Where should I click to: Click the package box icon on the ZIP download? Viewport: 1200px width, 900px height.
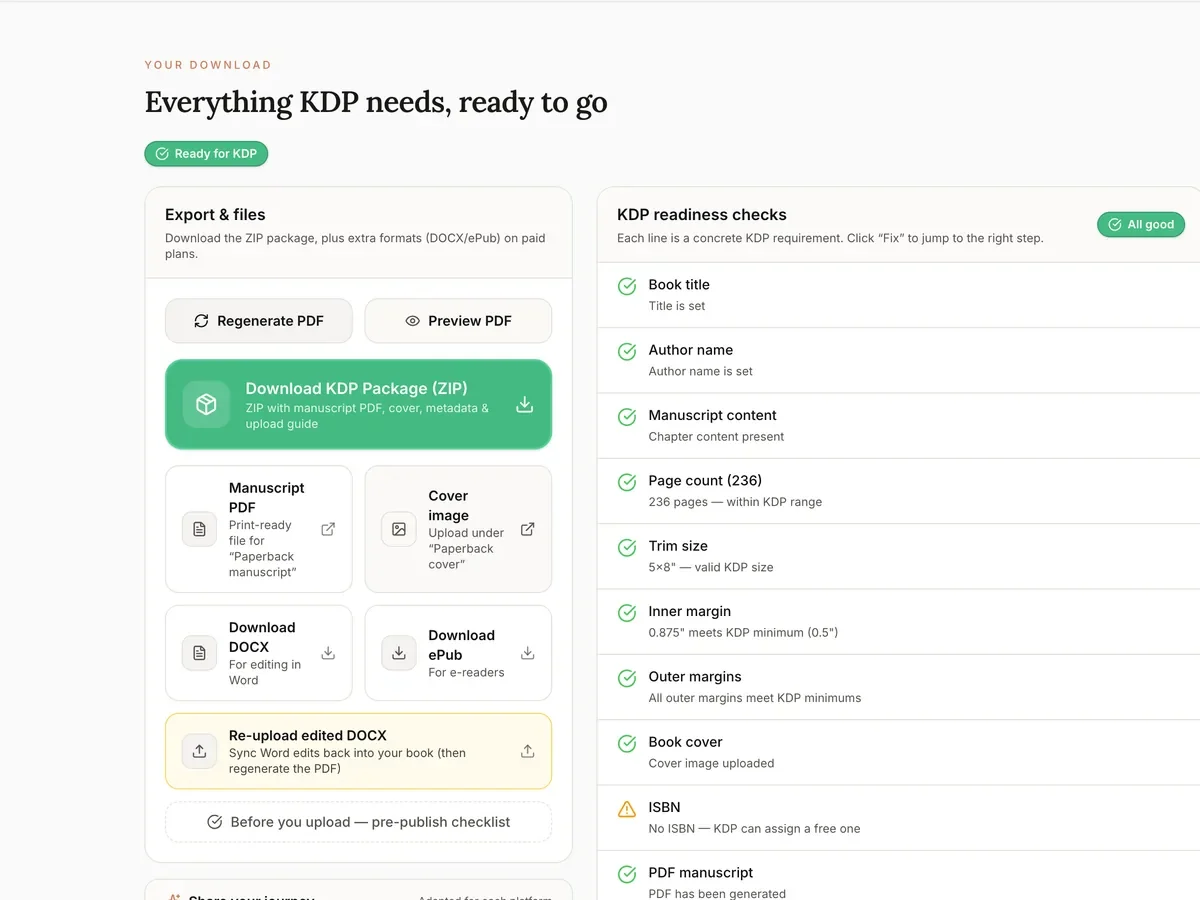(x=206, y=404)
